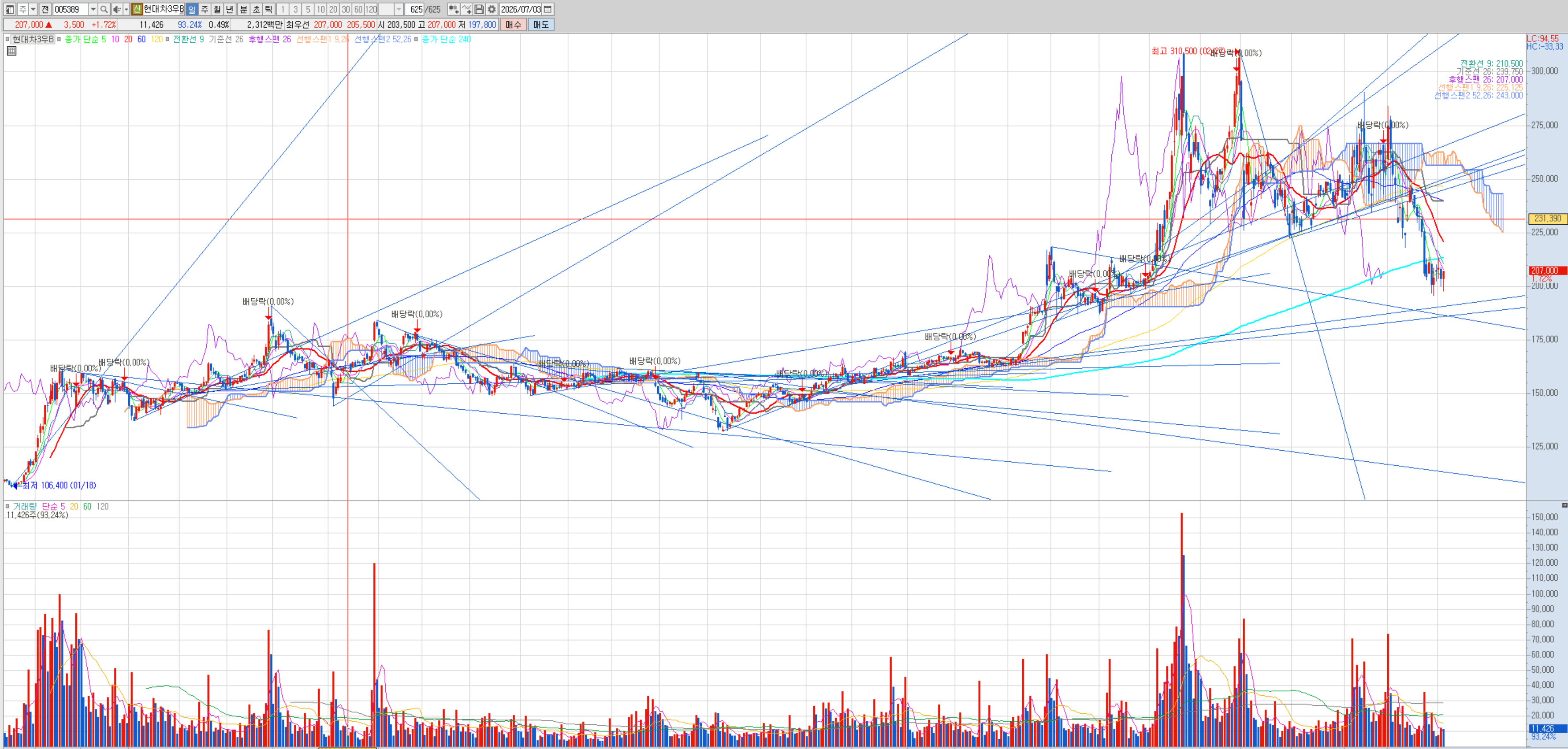Save chart with the floppy disk icon
Screen dimensions: 1568x749
[479, 9]
